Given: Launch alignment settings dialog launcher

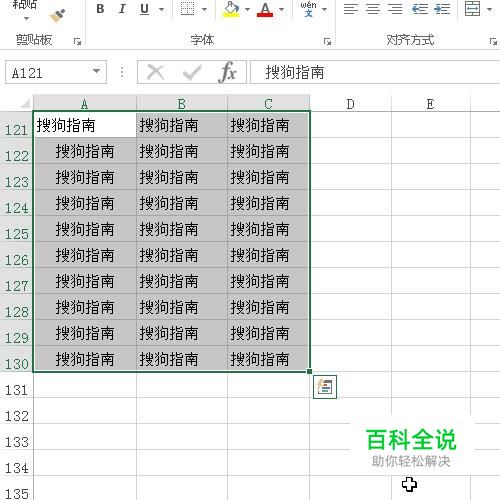Looking at the screenshot, I should 493,41.
